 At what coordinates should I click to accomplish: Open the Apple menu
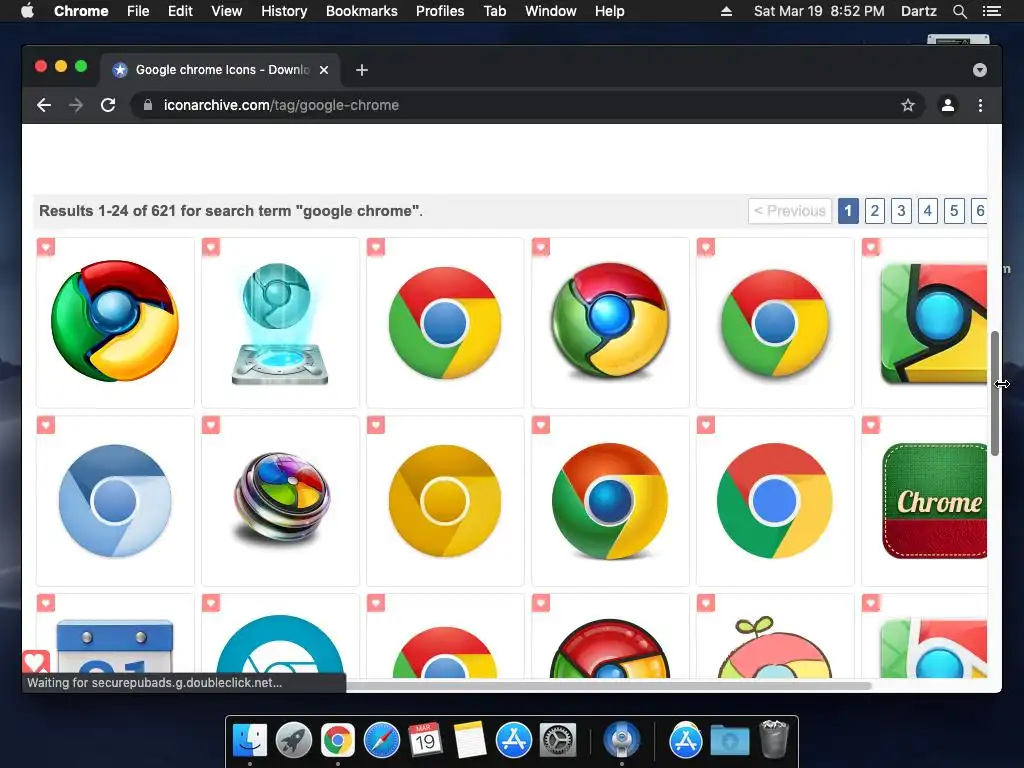click(x=27, y=11)
